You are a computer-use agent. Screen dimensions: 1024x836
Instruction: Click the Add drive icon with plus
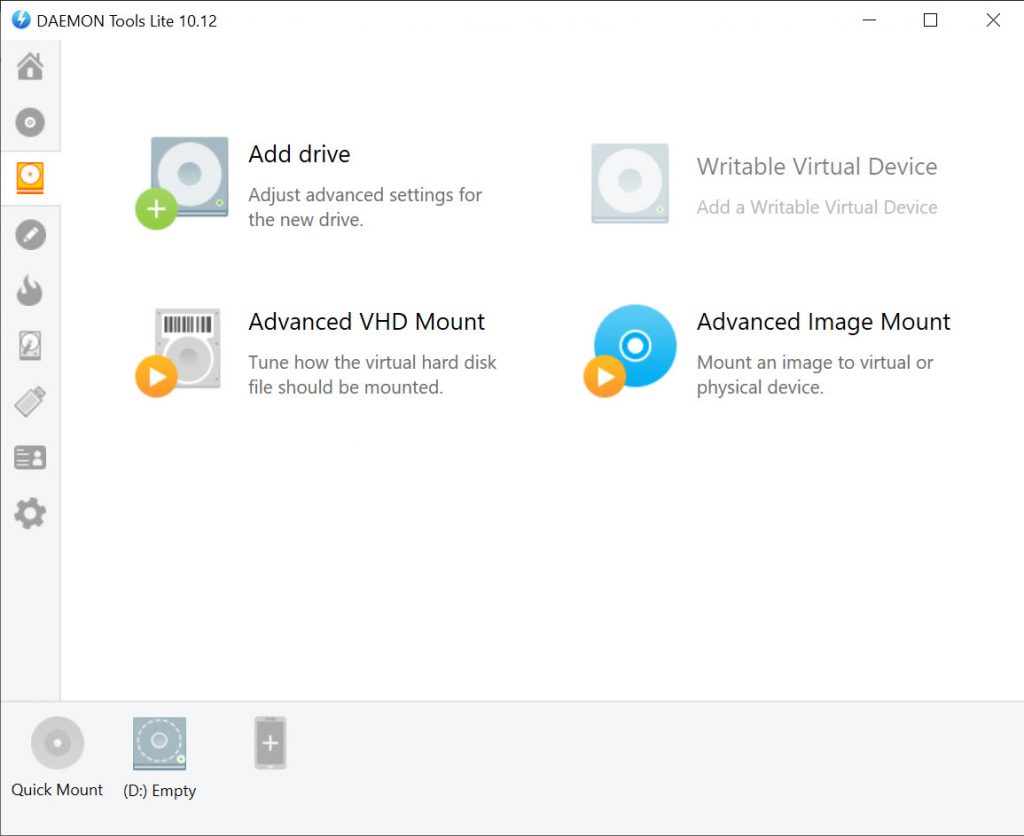tap(183, 182)
